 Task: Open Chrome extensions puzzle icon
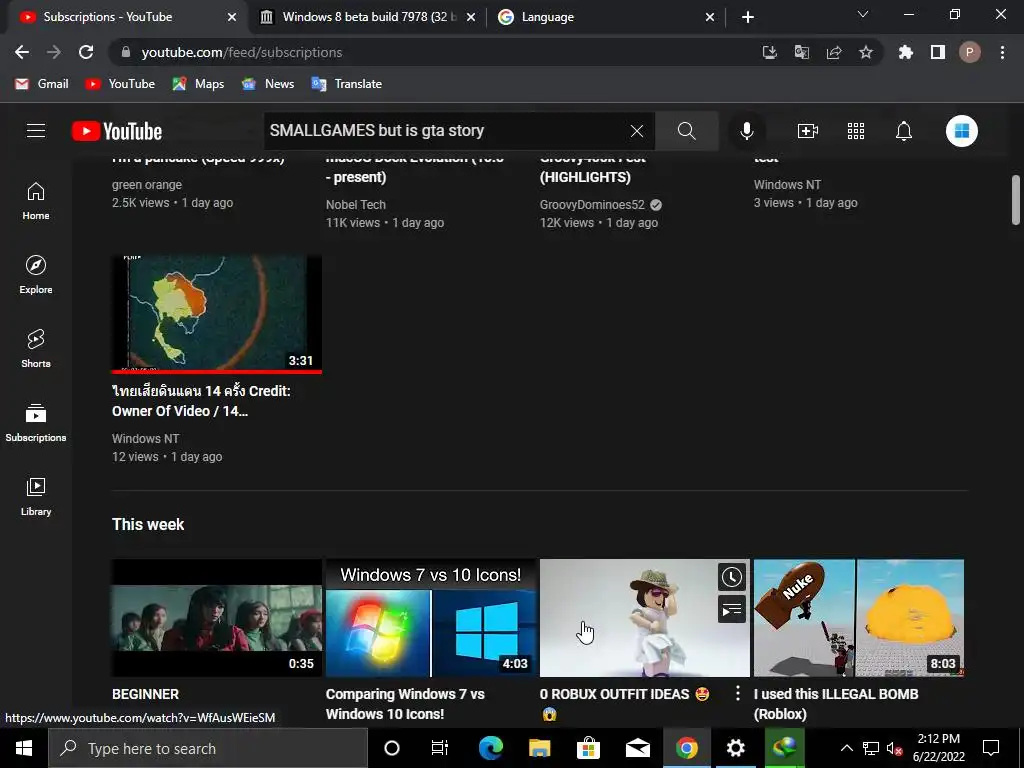[905, 52]
